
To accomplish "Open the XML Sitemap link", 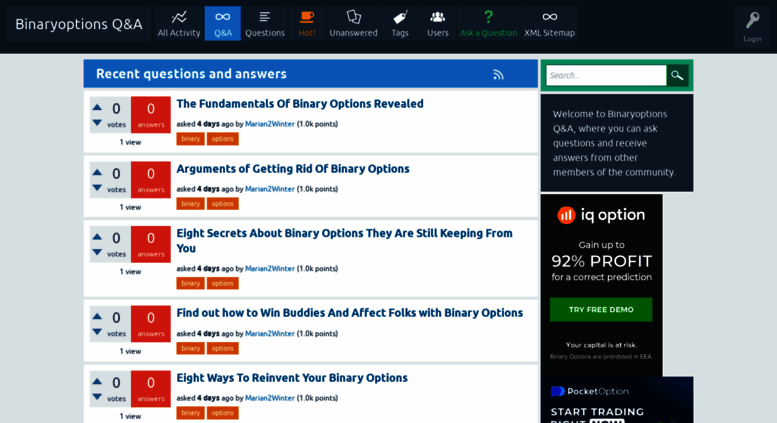I will pos(549,23).
